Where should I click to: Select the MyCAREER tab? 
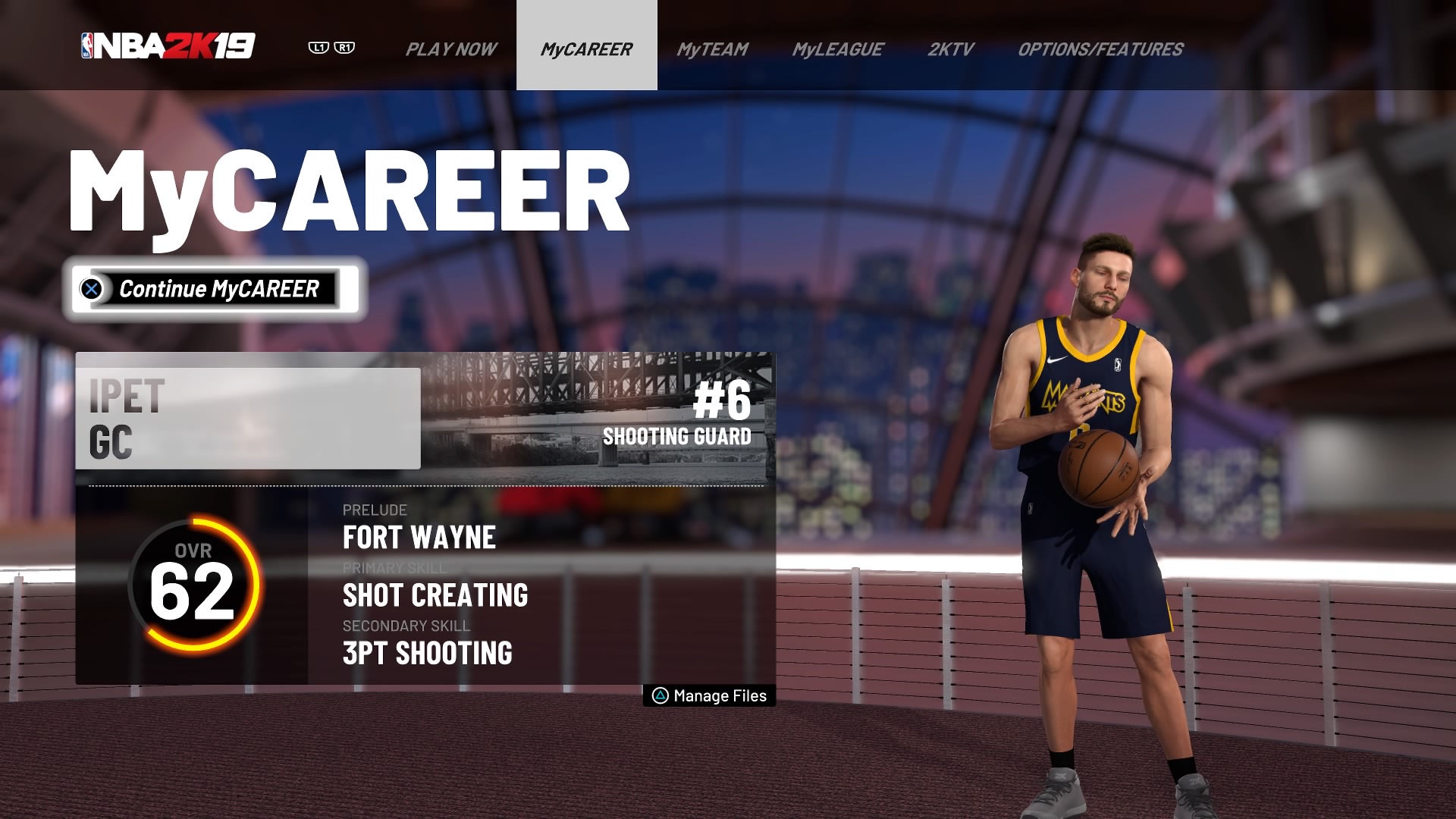coord(586,49)
